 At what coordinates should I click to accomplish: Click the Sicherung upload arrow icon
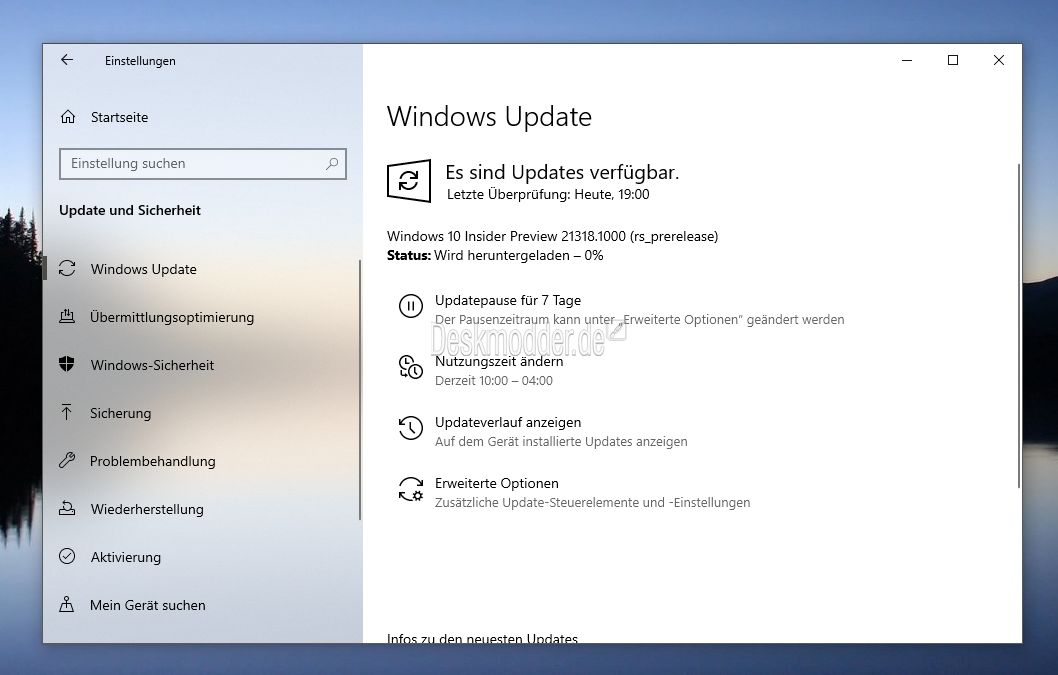(x=66, y=412)
